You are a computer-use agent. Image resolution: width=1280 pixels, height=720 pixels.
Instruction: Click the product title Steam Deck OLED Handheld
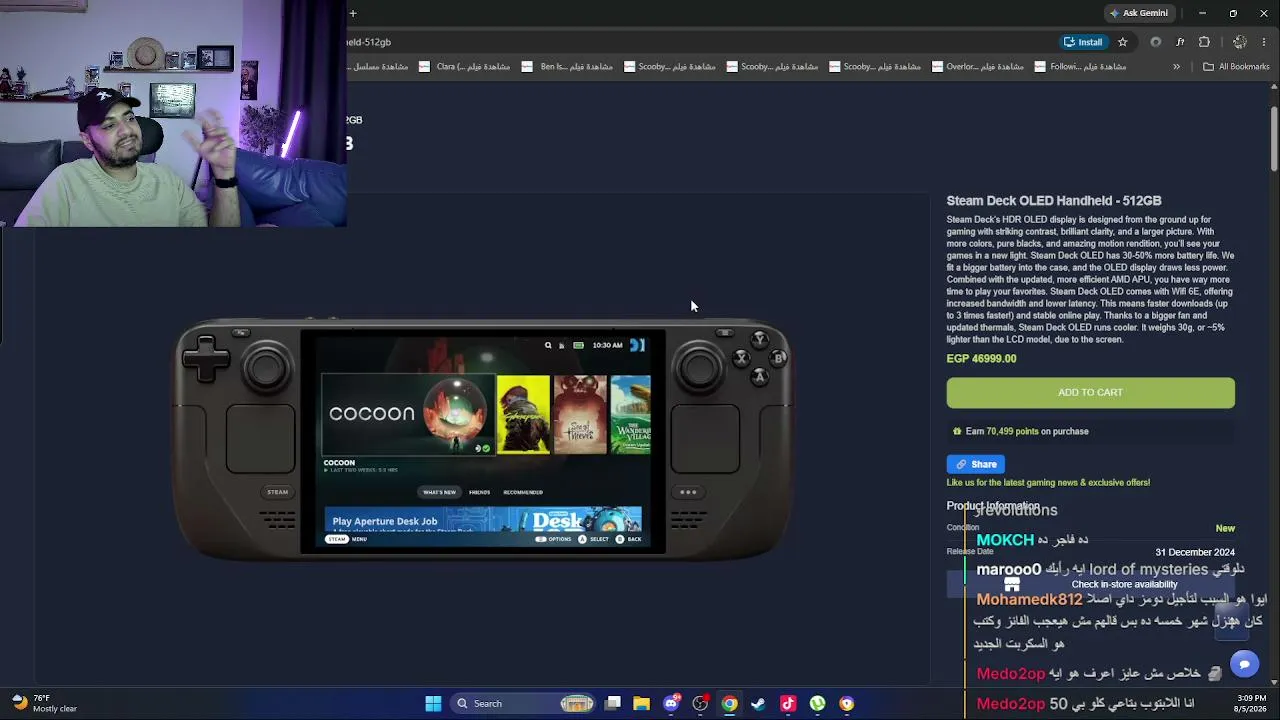[1054, 201]
